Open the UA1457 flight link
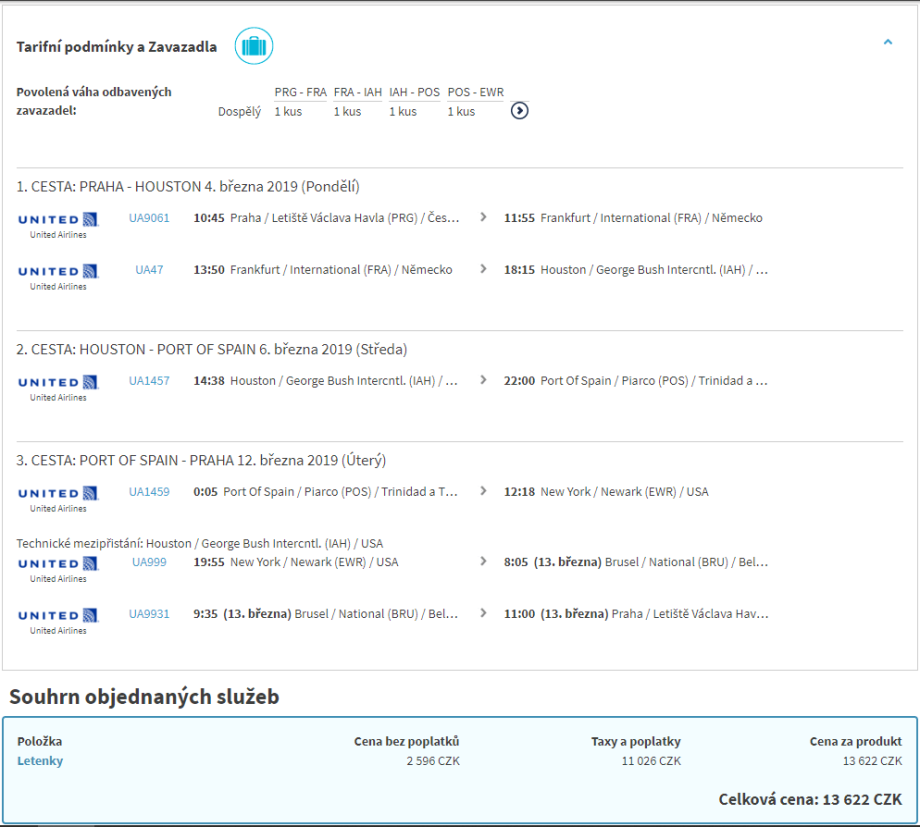The height and width of the screenshot is (827, 920). (x=149, y=381)
